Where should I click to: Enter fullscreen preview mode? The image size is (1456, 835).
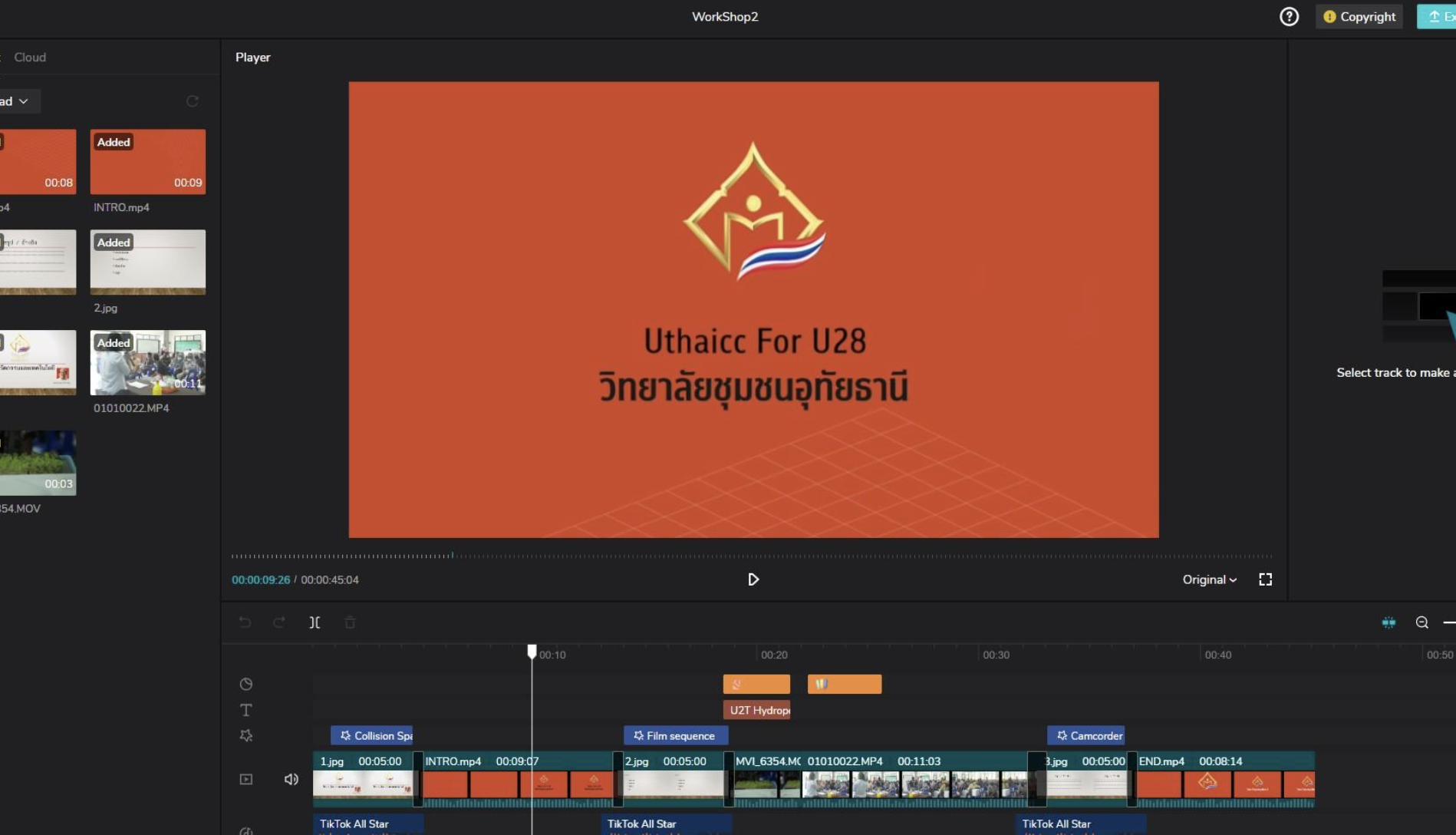point(1266,579)
